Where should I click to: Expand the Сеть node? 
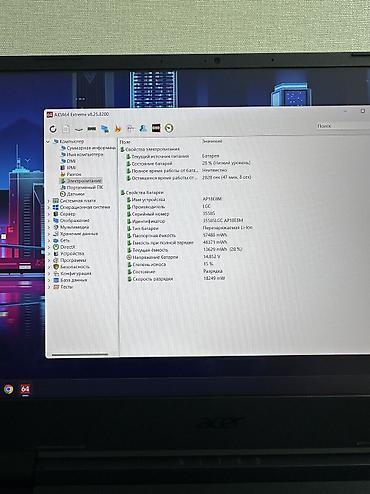tap(49, 240)
